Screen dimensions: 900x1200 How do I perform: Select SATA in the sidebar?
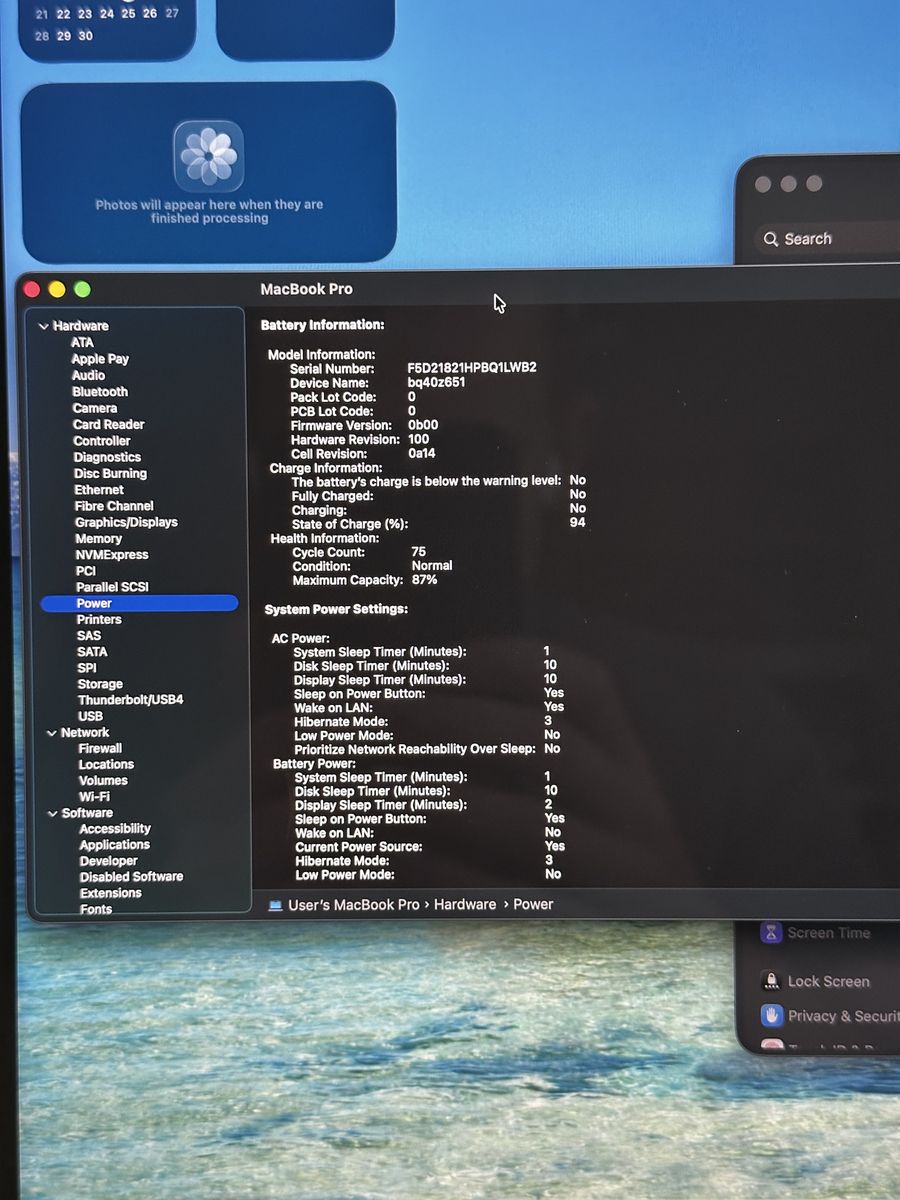pyautogui.click(x=92, y=652)
